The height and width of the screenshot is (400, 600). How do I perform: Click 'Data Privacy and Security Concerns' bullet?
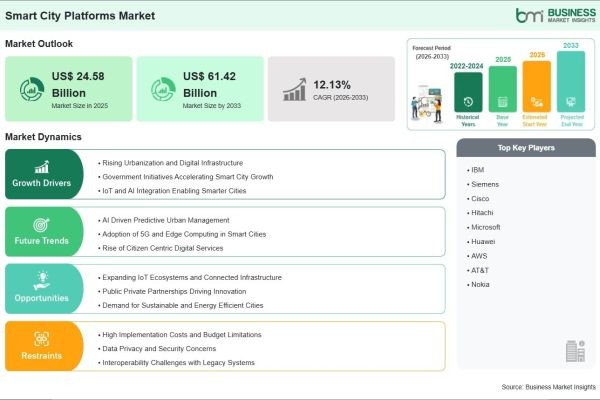[x=157, y=349]
